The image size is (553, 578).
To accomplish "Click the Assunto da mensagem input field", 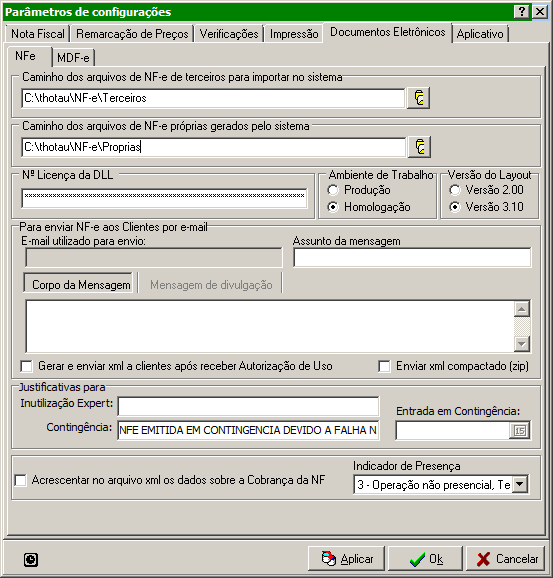I will [412, 257].
